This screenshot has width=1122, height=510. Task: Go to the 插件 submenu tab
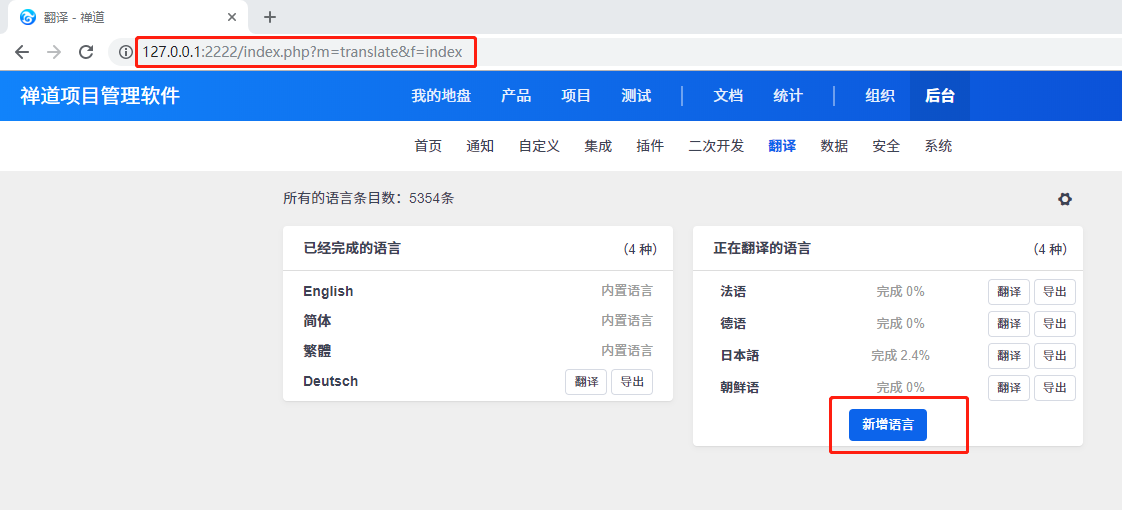click(x=650, y=146)
